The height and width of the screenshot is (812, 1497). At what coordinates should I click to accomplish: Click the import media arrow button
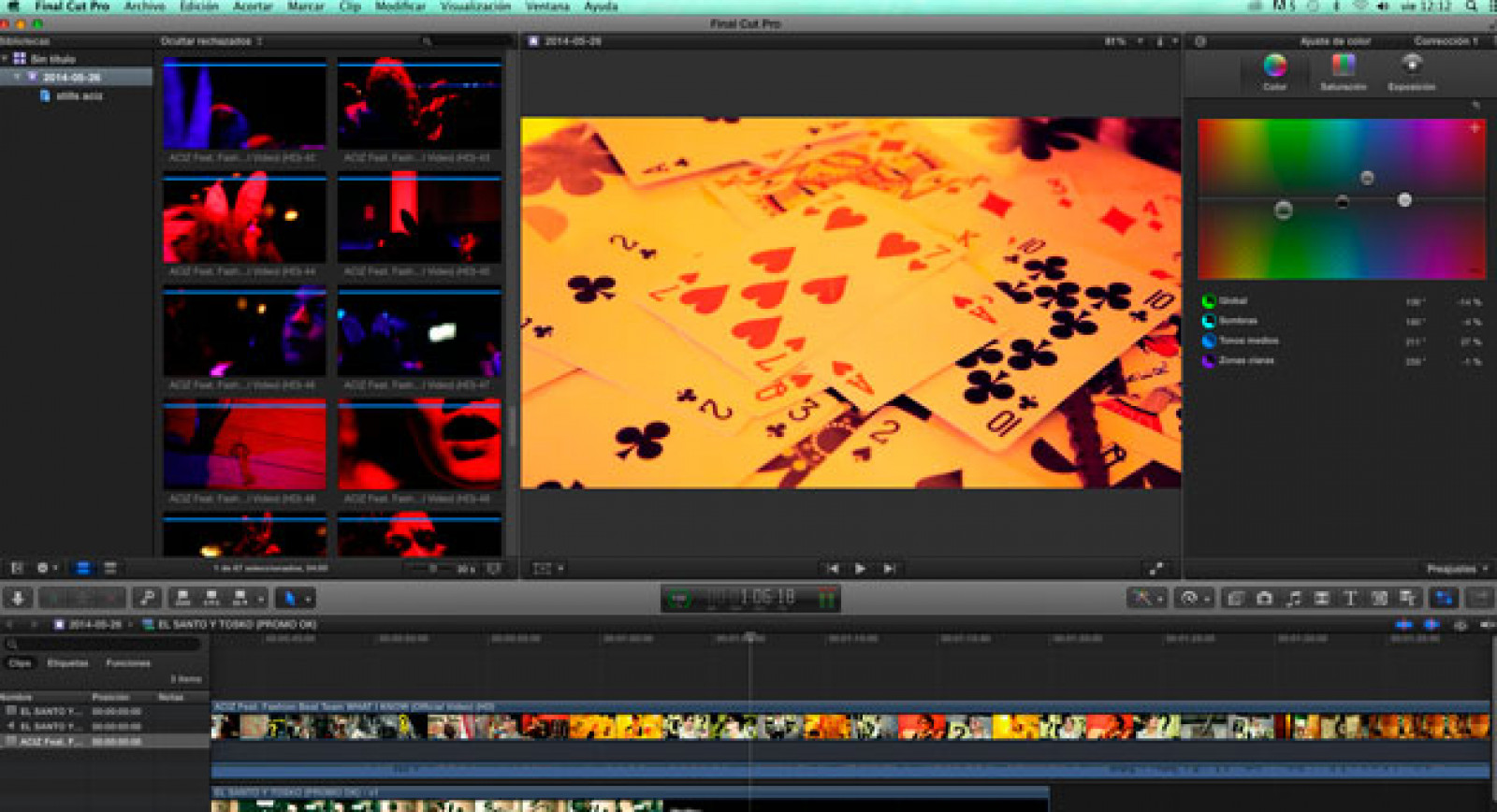point(18,597)
